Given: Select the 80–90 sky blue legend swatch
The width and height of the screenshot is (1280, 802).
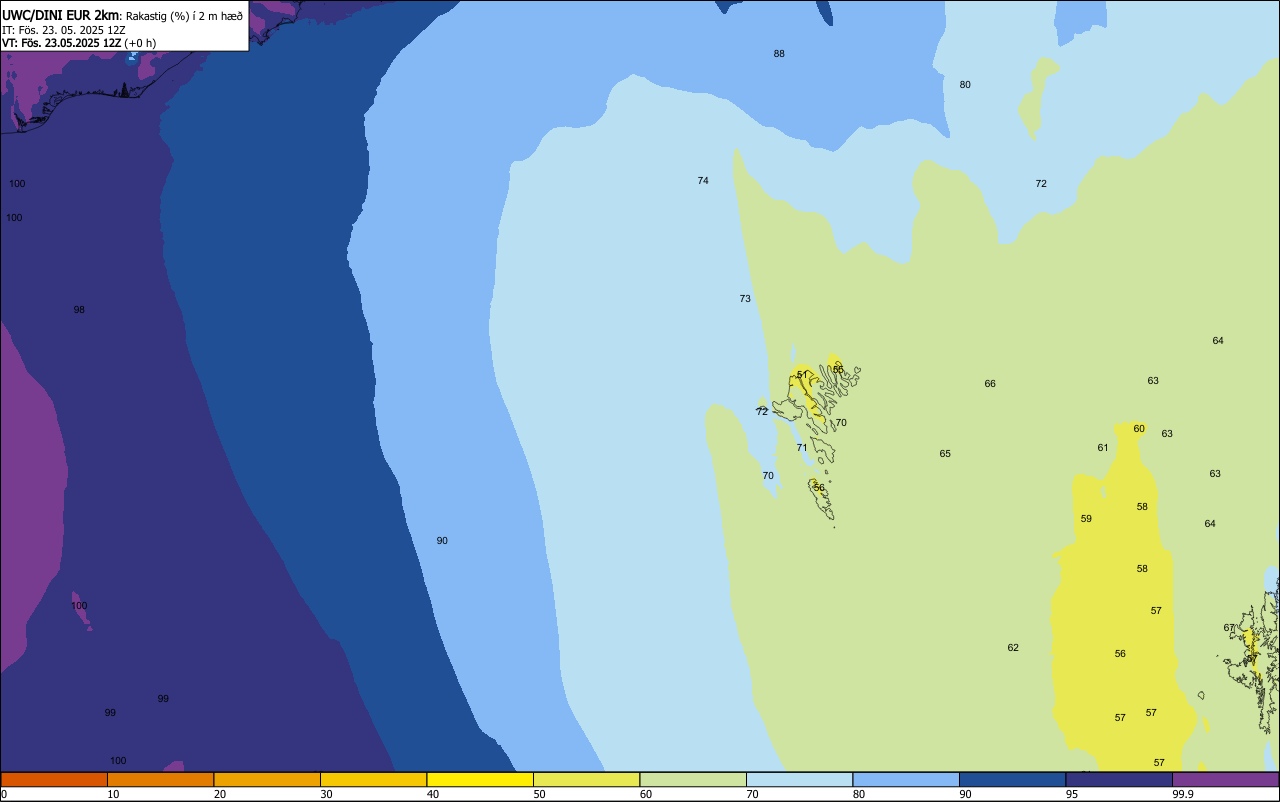Looking at the screenshot, I should (906, 779).
